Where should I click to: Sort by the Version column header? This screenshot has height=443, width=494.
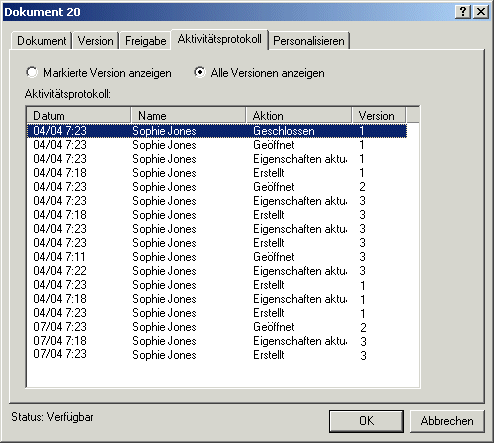[379, 116]
